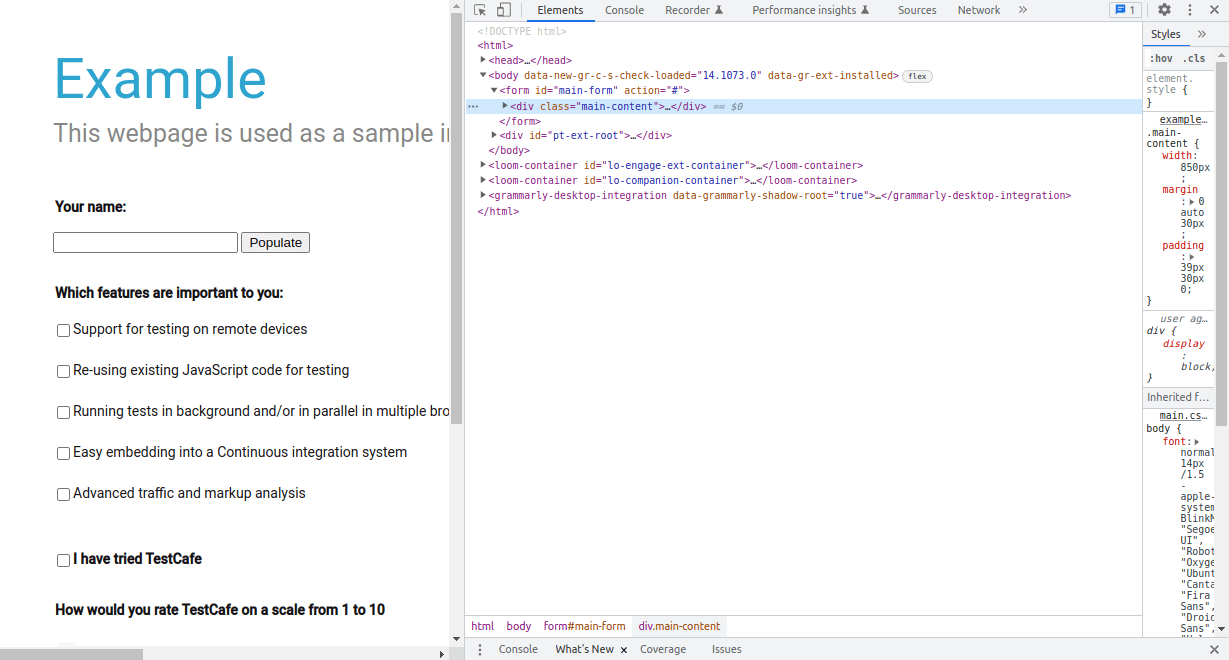Toggle the device toolbar icon
This screenshot has width=1229, height=660.
point(503,10)
